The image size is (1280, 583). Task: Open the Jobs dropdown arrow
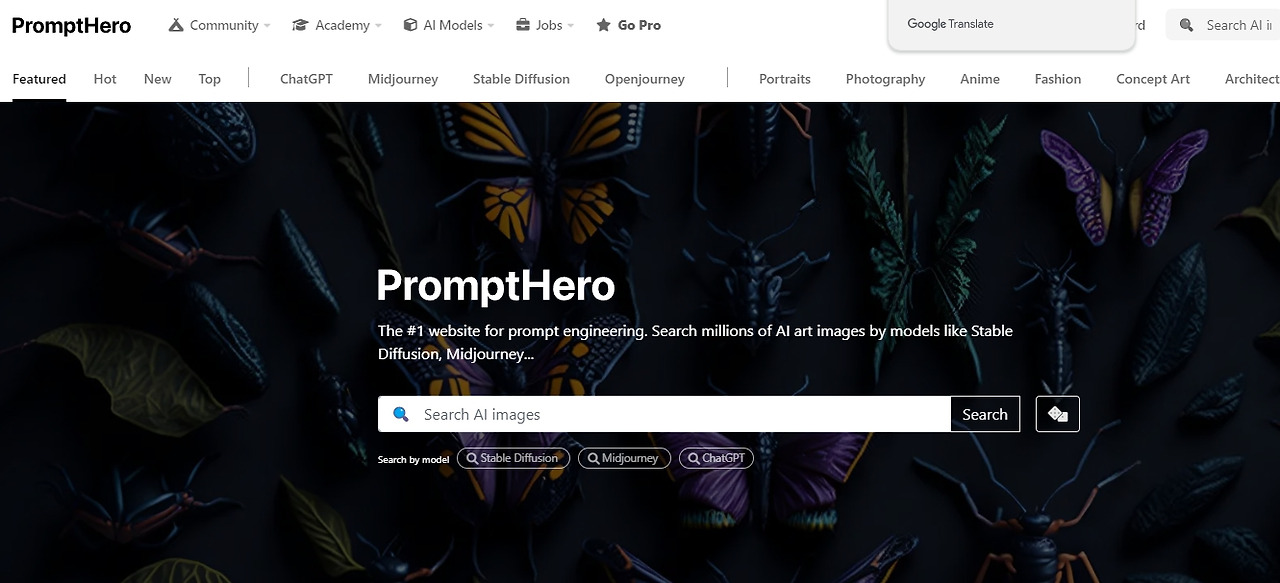click(x=570, y=26)
